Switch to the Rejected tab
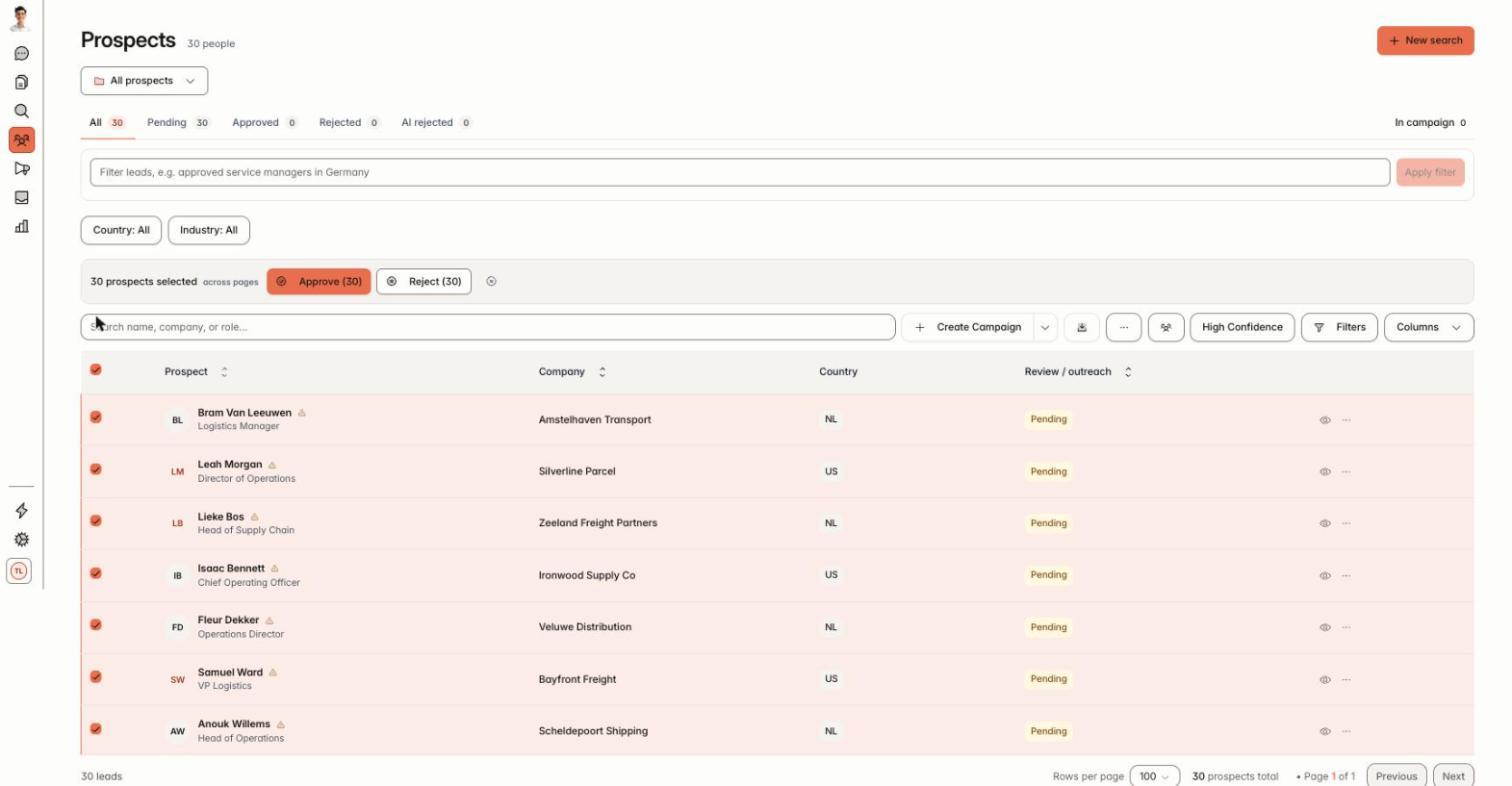This screenshot has width=1512, height=786. pos(350,123)
